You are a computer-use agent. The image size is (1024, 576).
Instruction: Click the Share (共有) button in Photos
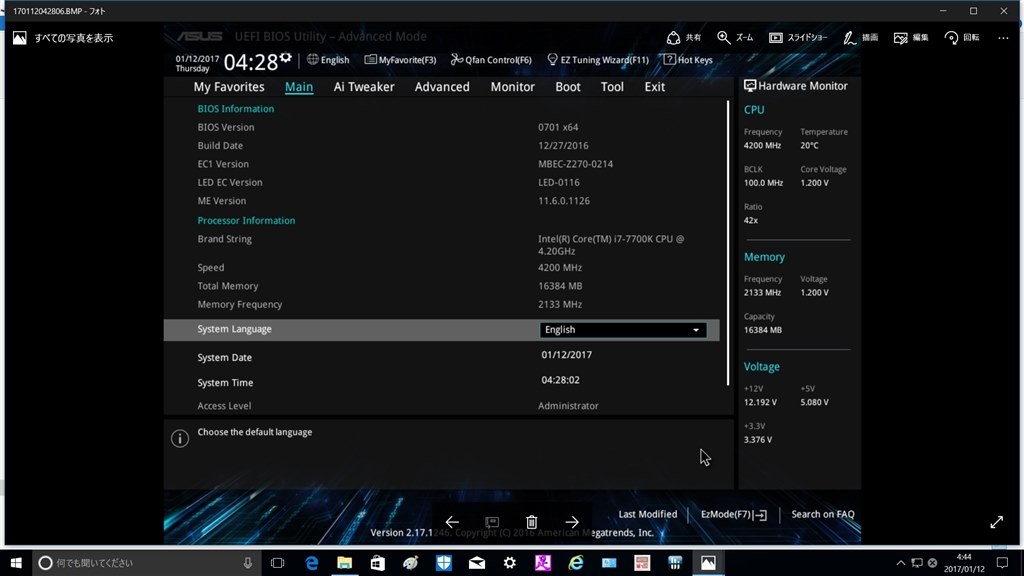click(x=683, y=37)
